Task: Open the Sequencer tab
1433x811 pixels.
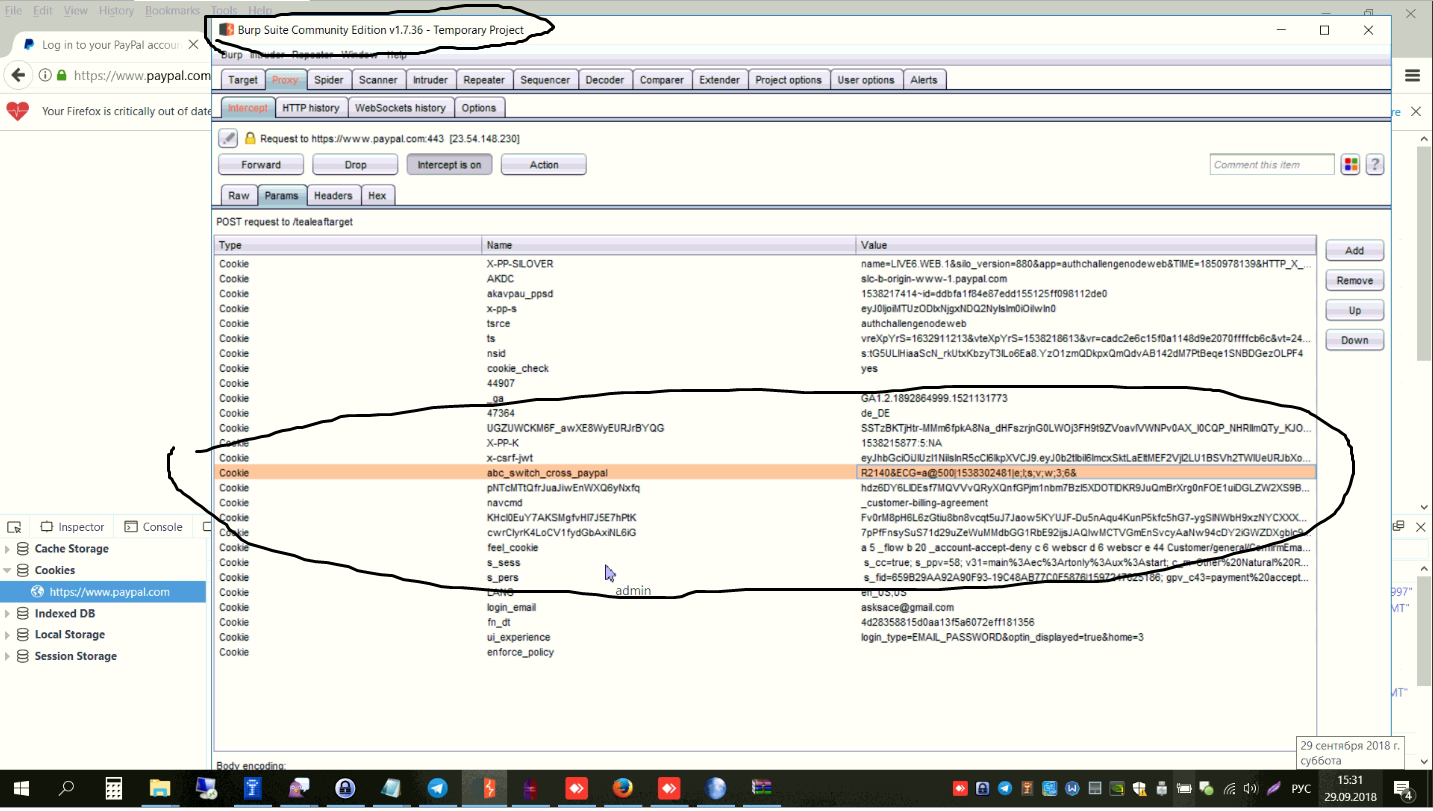Action: pyautogui.click(x=545, y=80)
